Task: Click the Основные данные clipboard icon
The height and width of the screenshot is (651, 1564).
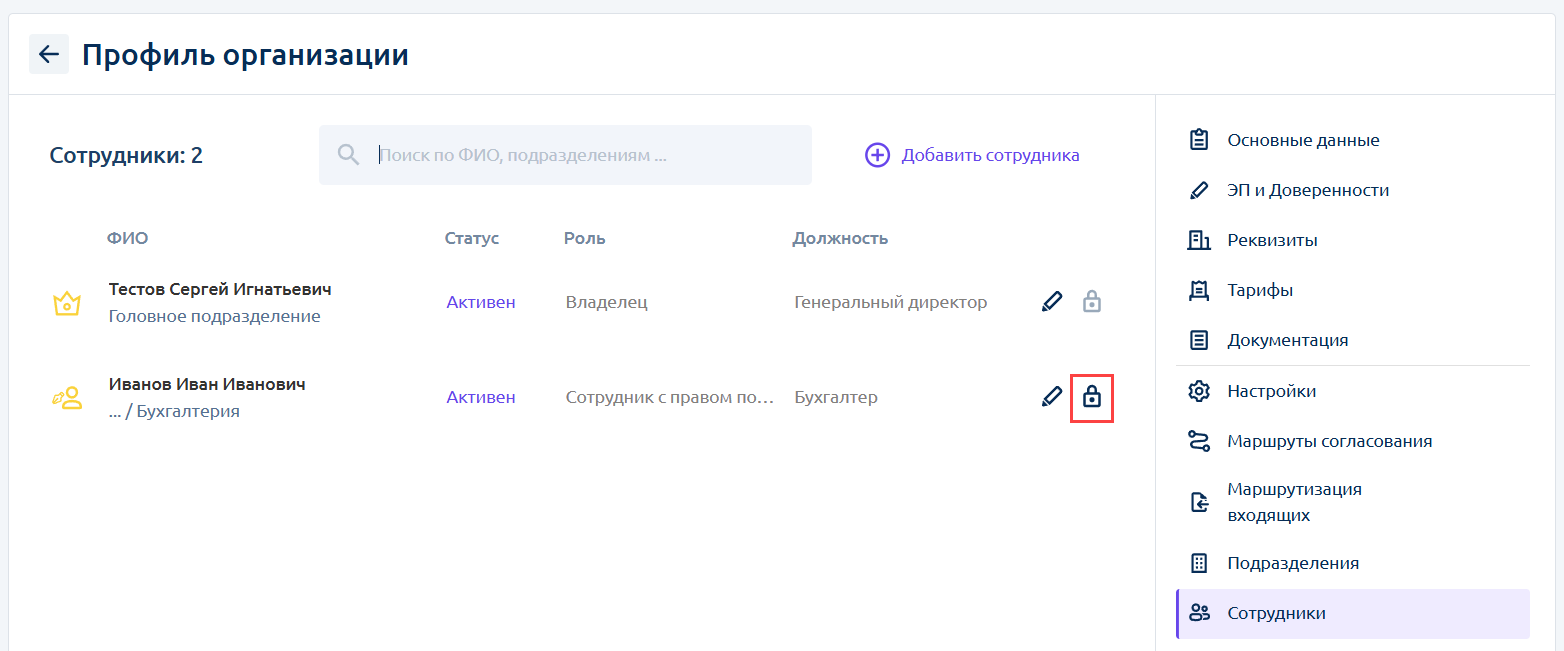Action: [x=1199, y=140]
